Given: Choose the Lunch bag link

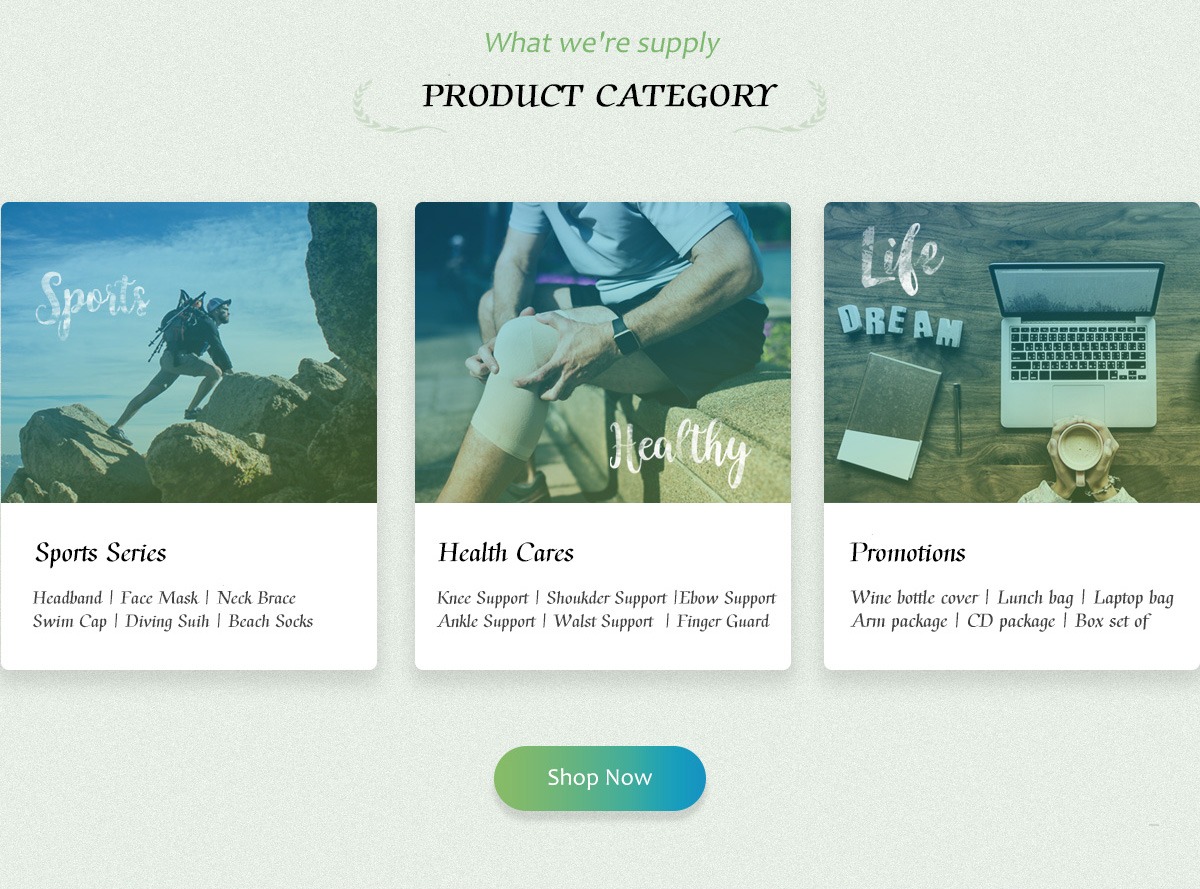Looking at the screenshot, I should pos(1035,598).
